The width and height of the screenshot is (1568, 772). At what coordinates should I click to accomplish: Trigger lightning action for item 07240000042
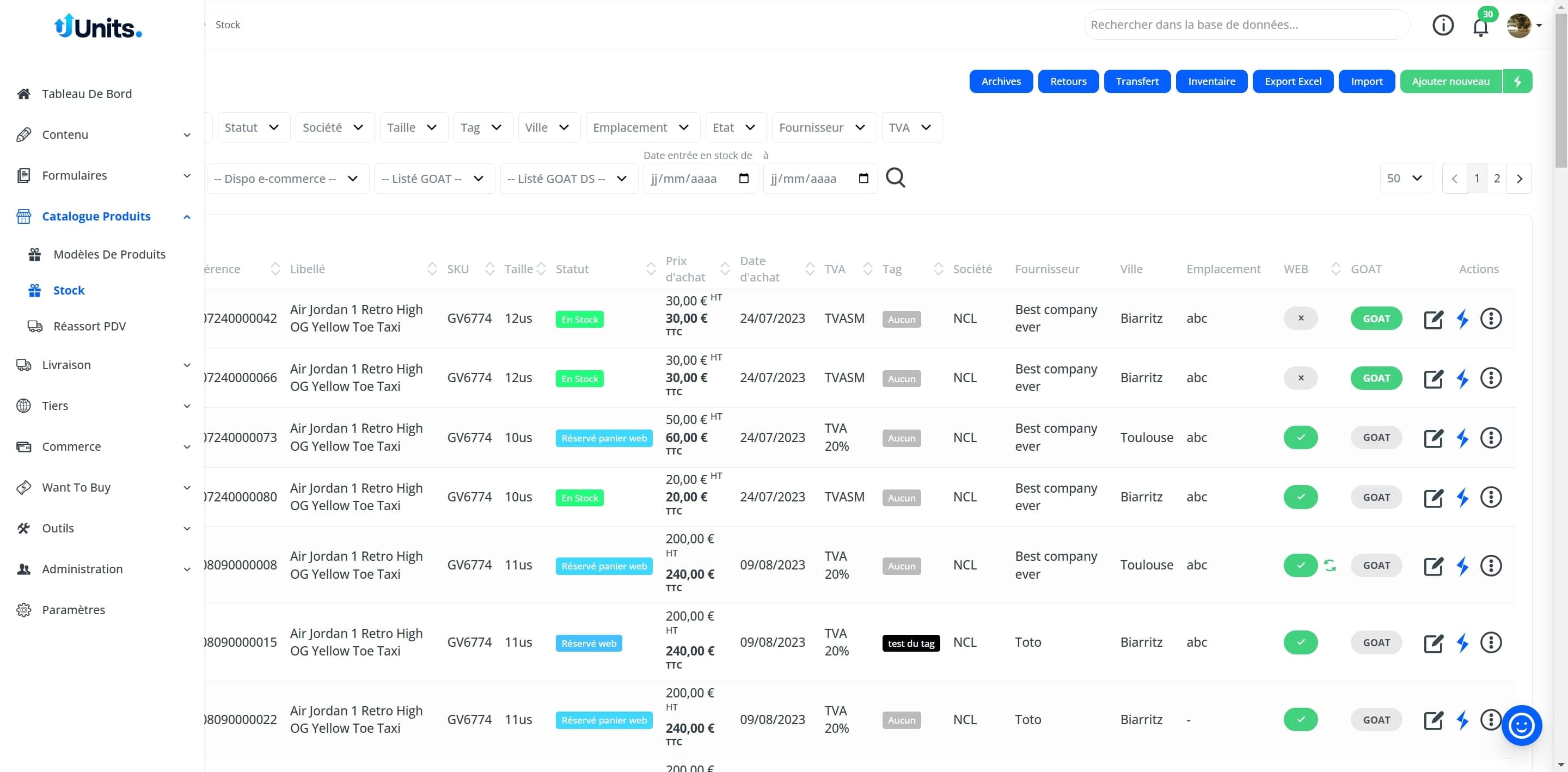[x=1462, y=319]
